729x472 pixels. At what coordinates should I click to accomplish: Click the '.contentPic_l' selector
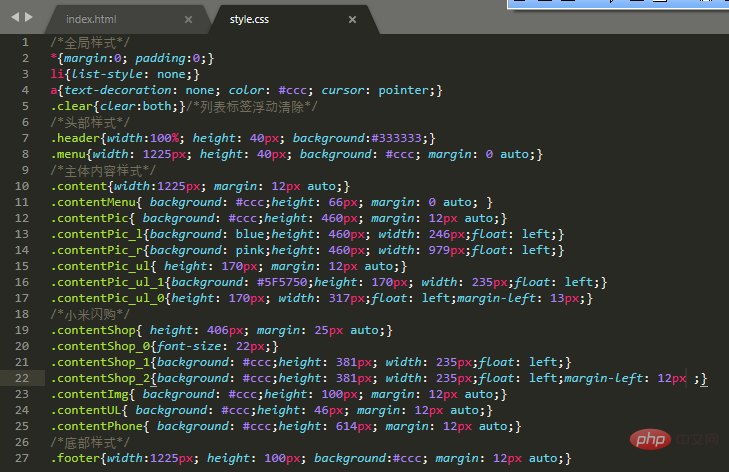coord(97,234)
